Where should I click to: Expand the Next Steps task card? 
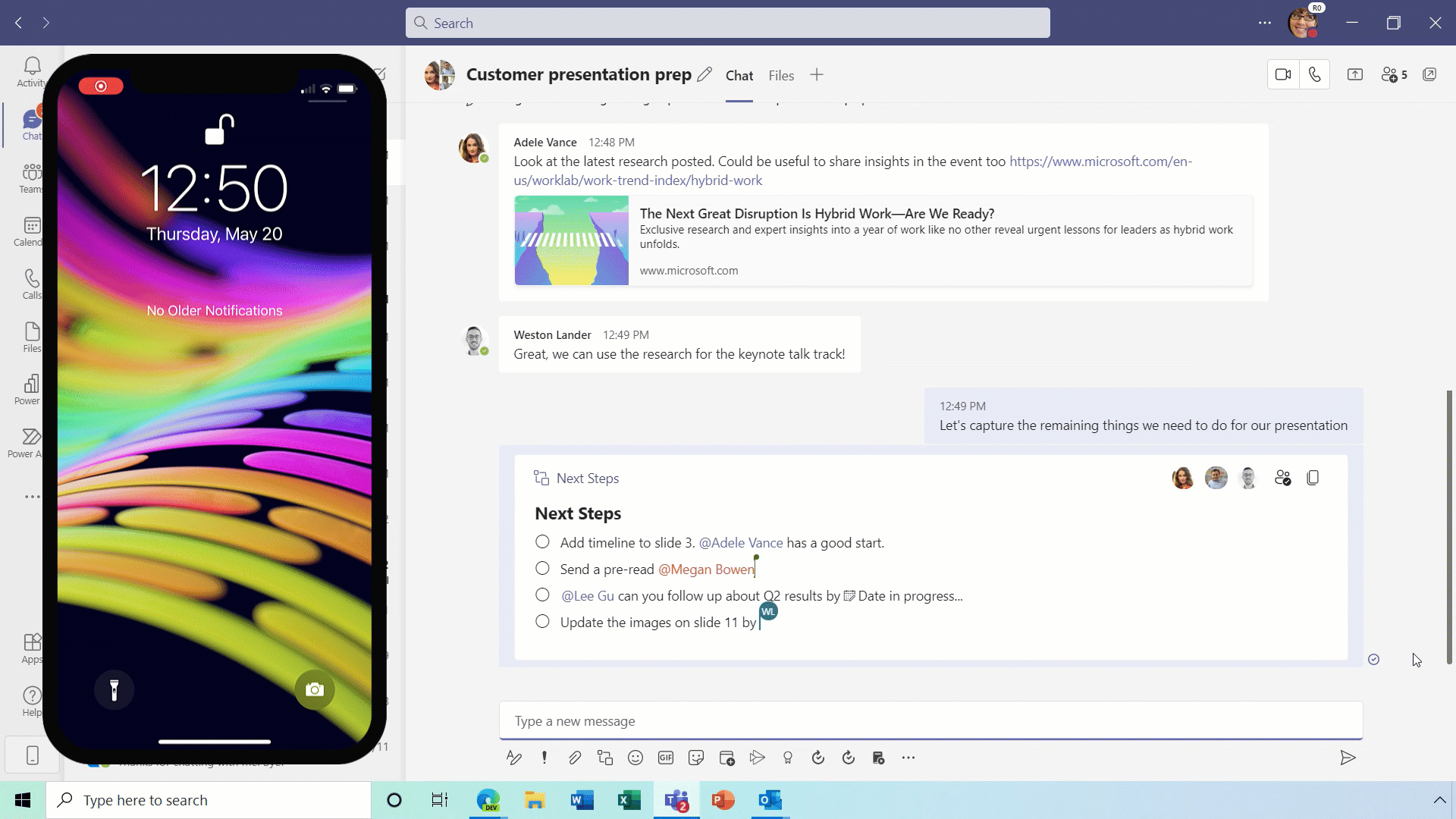coord(1313,477)
